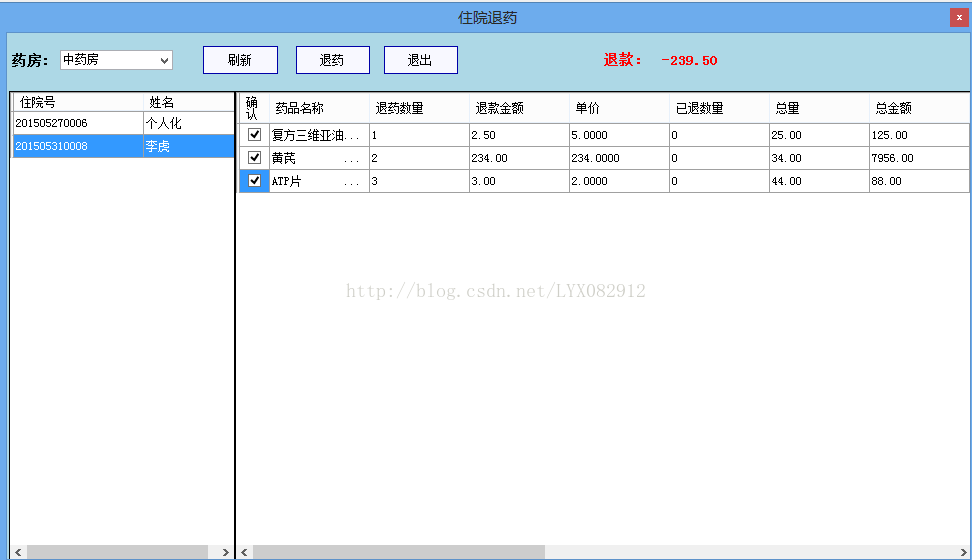Click the refund total -239.50 value
The width and height of the screenshot is (972, 560).
pyautogui.click(x=689, y=61)
